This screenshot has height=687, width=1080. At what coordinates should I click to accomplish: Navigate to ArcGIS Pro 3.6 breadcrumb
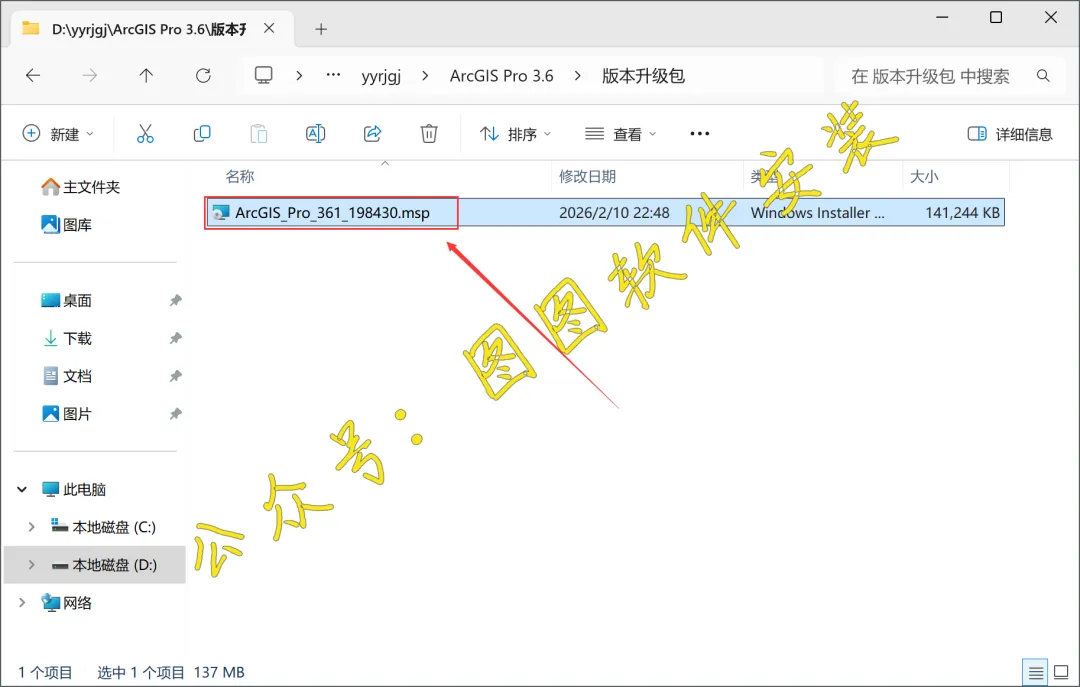pyautogui.click(x=501, y=76)
